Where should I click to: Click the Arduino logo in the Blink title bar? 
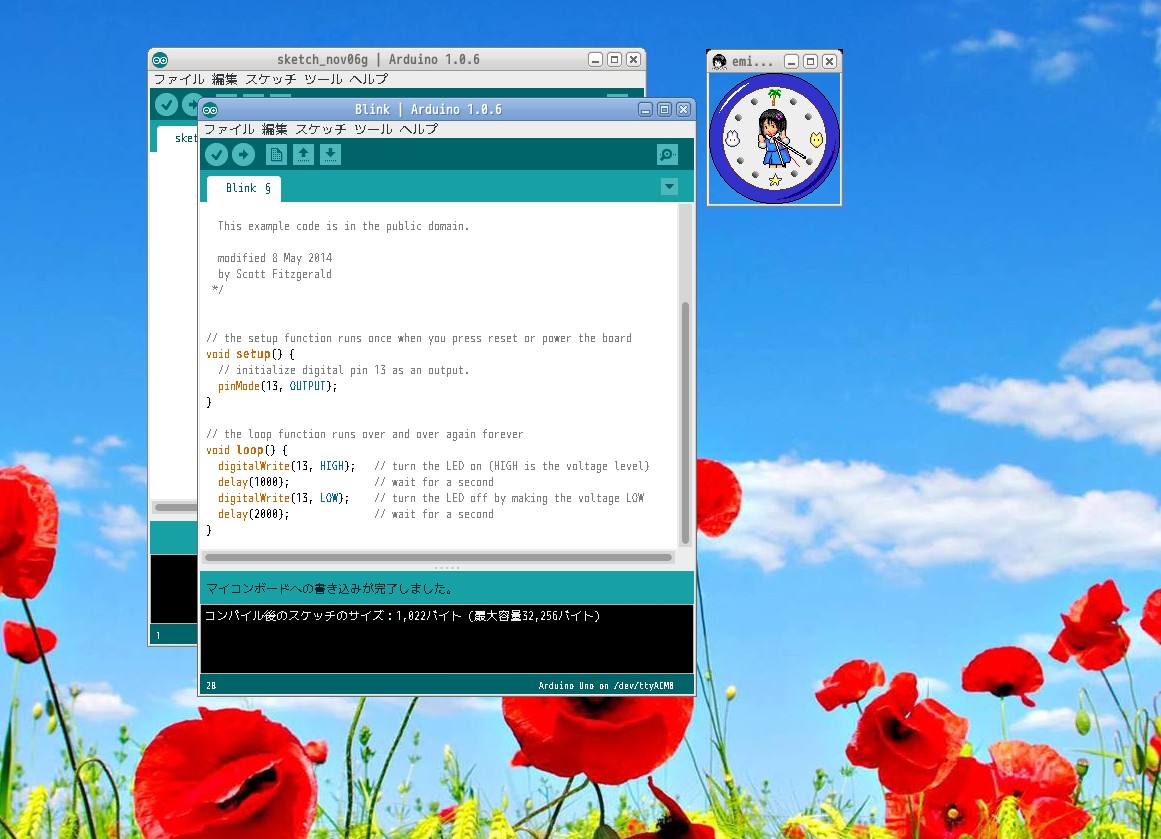(x=210, y=109)
